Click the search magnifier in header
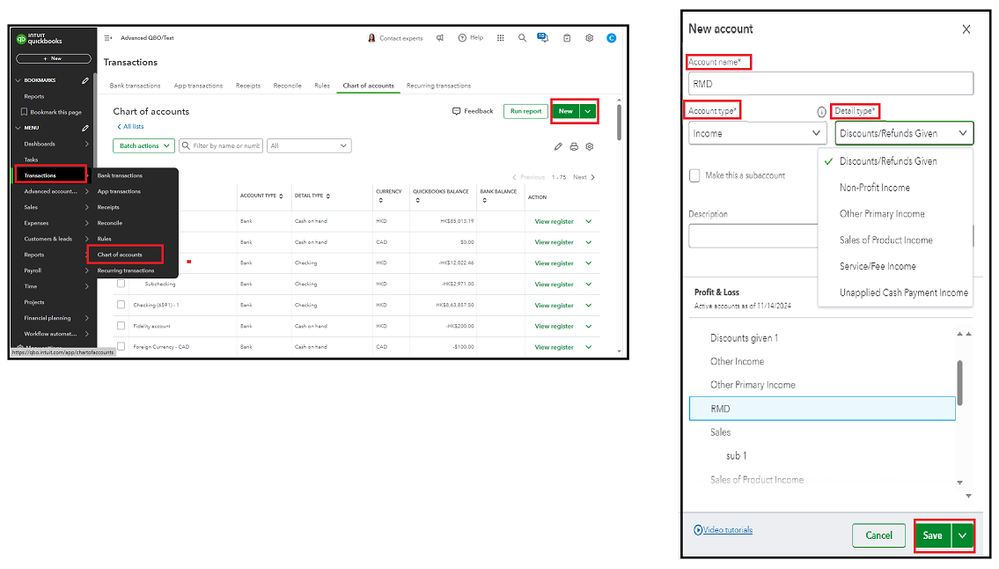This screenshot has width=999, height=569. point(522,38)
